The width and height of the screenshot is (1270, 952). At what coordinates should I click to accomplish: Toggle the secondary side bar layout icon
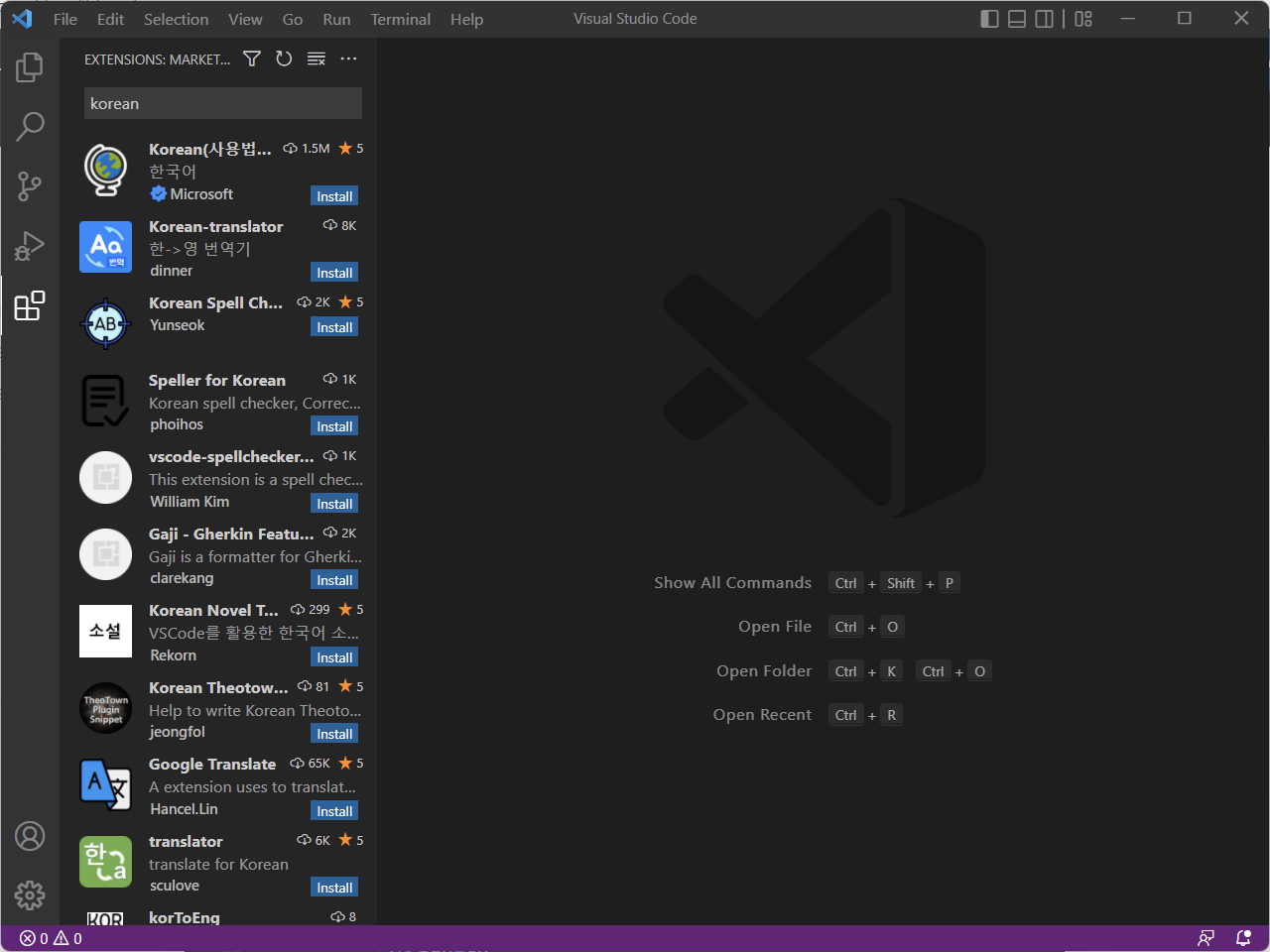point(1045,19)
